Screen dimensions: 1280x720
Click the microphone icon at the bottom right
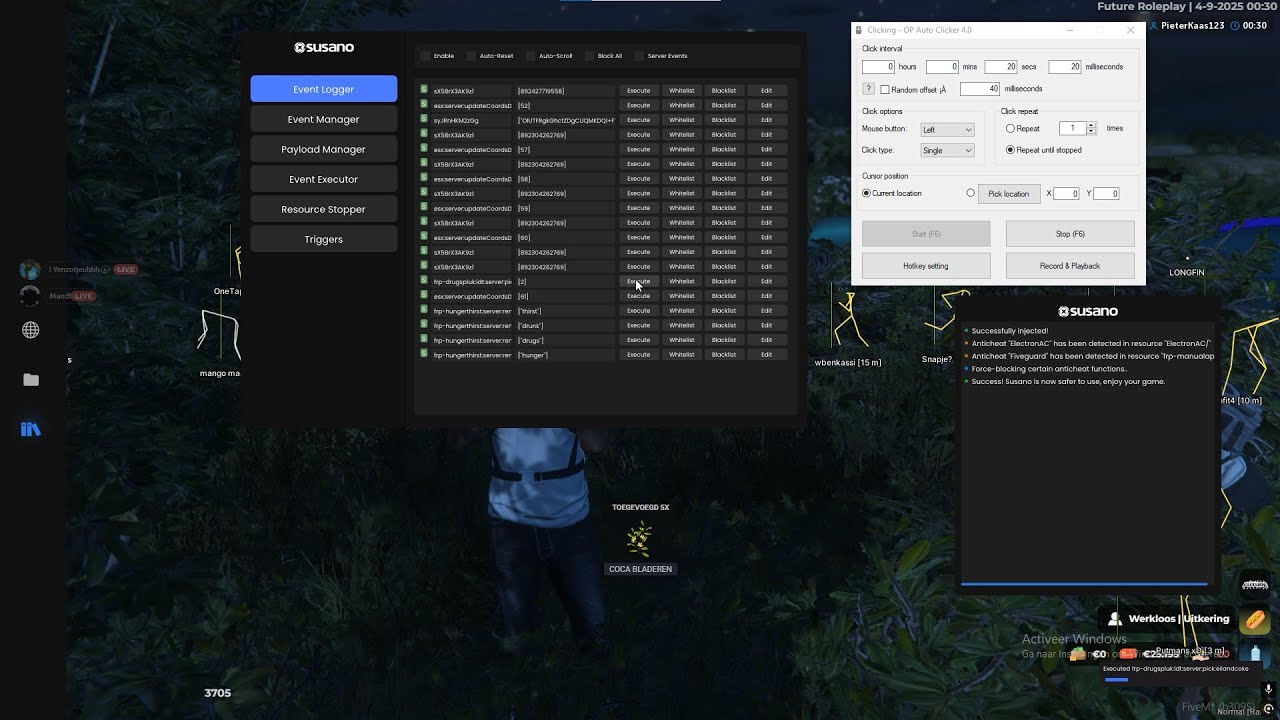(x=1268, y=689)
